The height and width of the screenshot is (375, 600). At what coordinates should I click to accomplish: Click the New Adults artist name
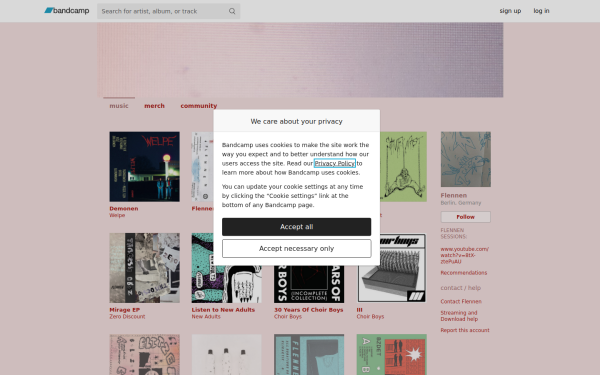pos(206,317)
